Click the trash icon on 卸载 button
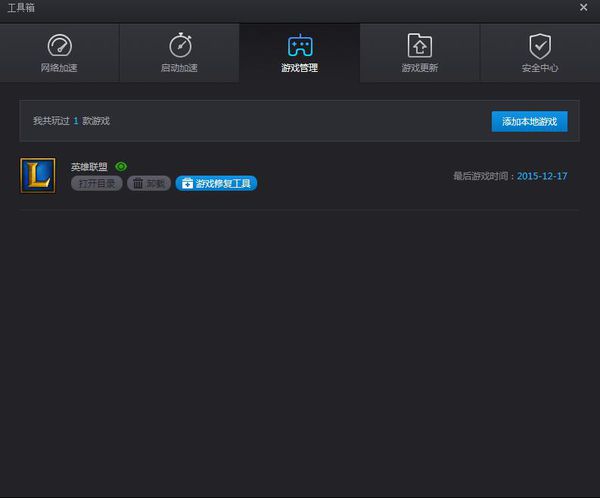 138,184
